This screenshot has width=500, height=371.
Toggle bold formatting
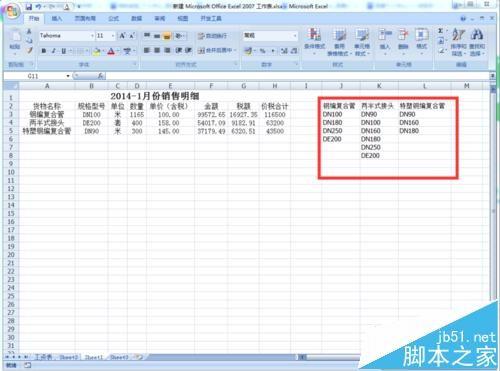[x=44, y=51]
